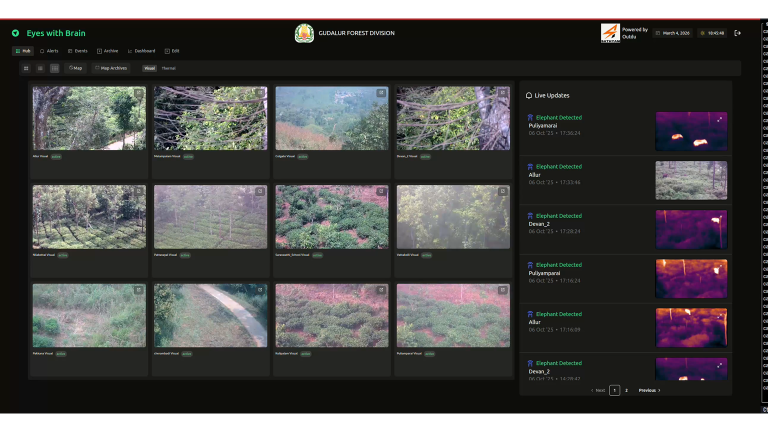Expand the hillside valley view camera feed
The height and width of the screenshot is (432, 768).
pos(381,93)
